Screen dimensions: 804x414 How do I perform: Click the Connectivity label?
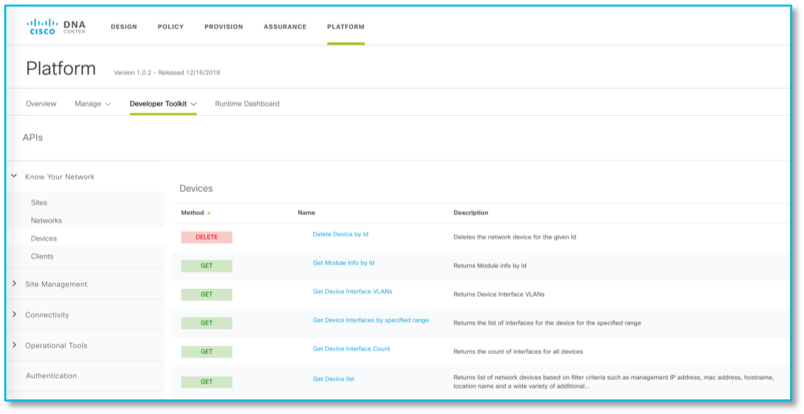tap(47, 315)
